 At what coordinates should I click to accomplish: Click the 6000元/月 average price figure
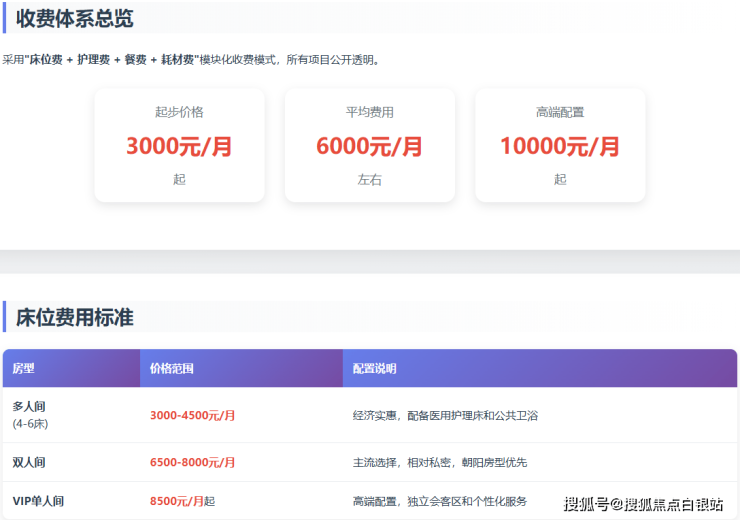point(369,146)
